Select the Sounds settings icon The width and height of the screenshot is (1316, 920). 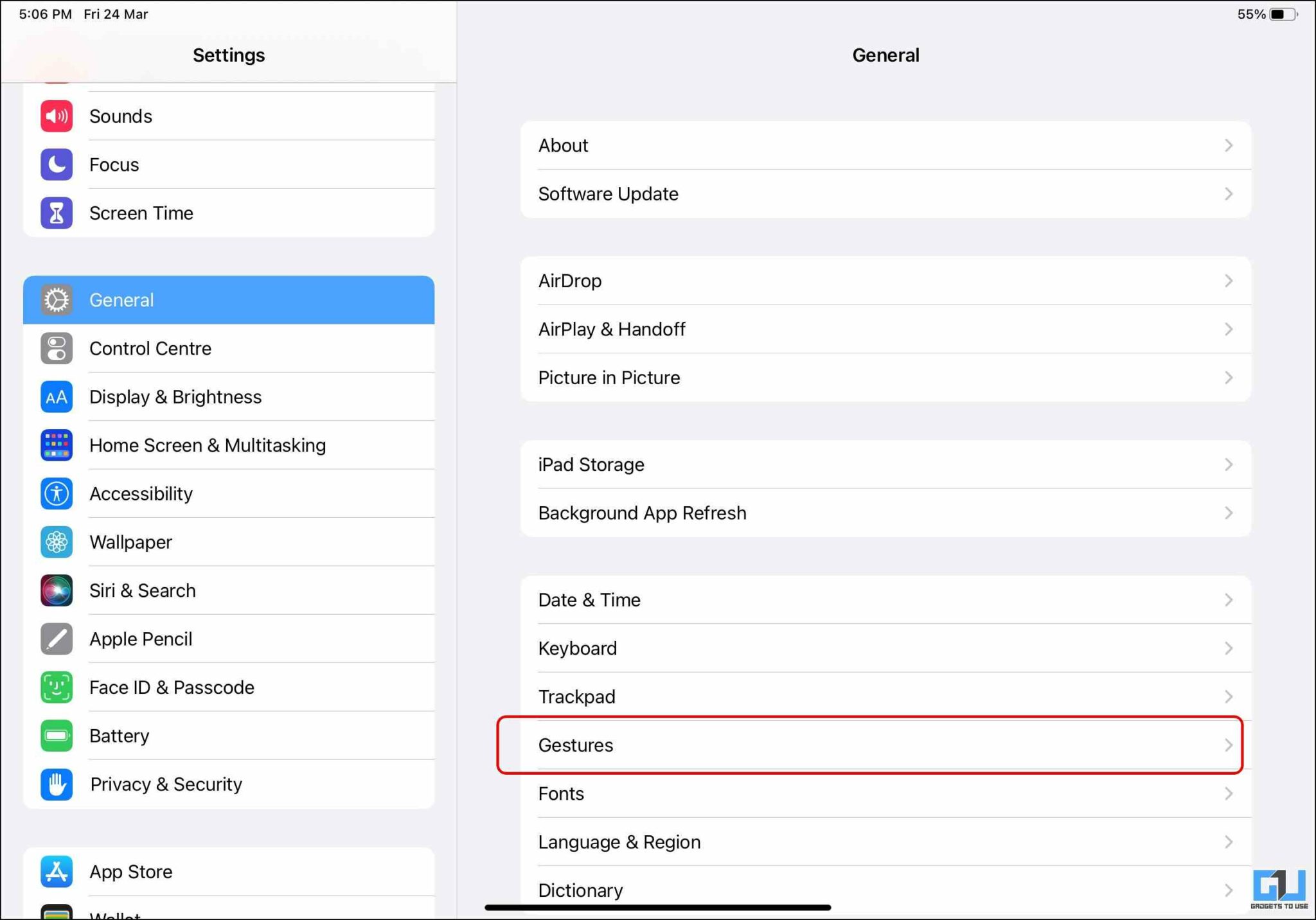point(56,116)
